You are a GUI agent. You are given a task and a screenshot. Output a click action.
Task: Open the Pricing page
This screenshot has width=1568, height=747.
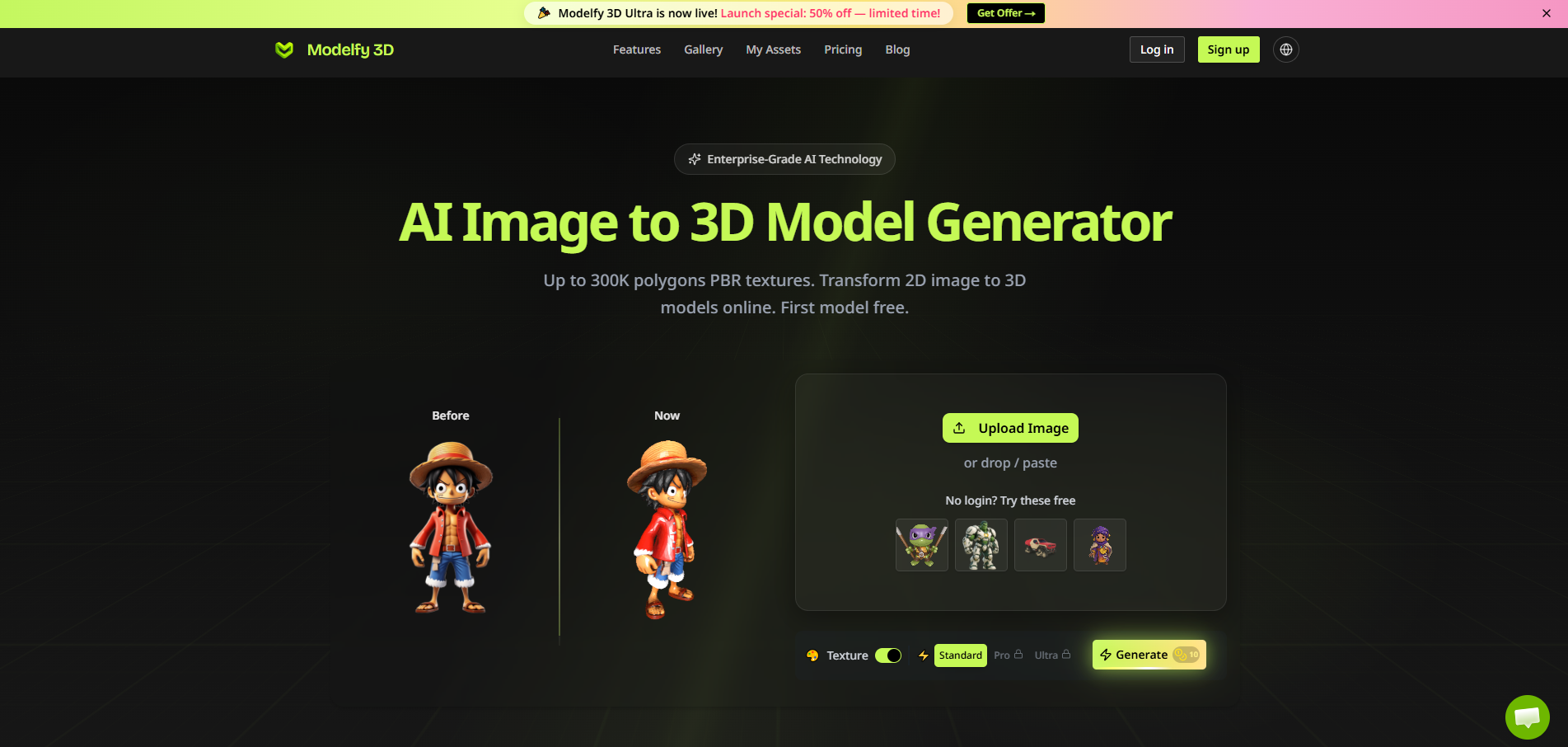click(x=842, y=49)
